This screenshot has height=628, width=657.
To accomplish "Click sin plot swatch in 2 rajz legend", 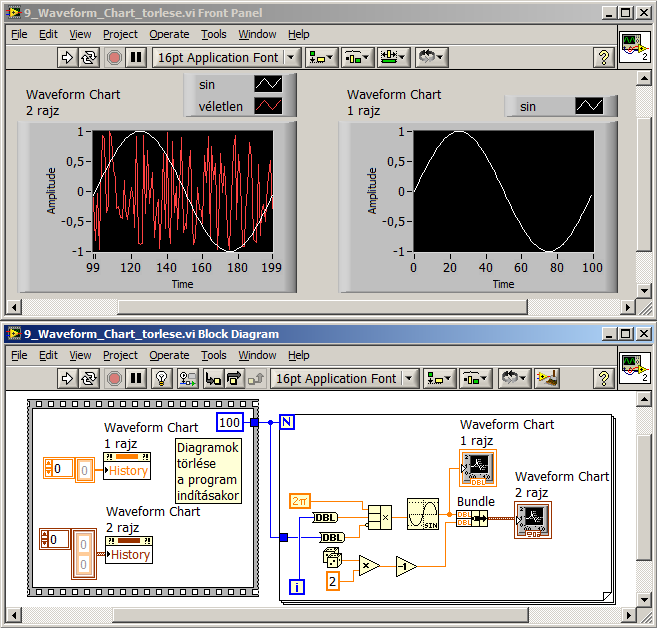I will pos(268,84).
